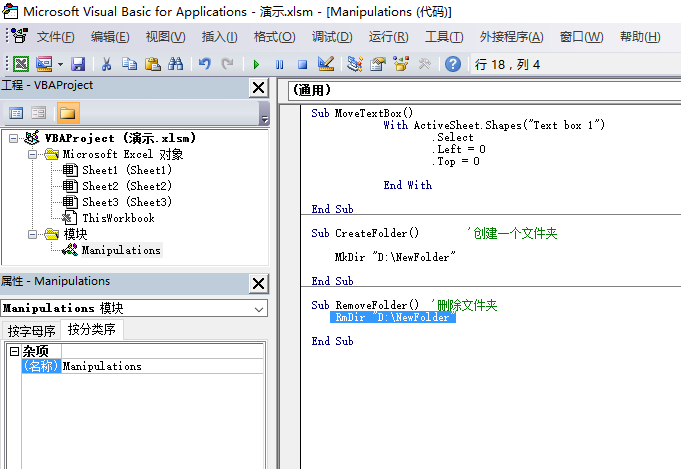Open the 格式(O) menu
Viewport: 681px width, 469px height.
274,37
